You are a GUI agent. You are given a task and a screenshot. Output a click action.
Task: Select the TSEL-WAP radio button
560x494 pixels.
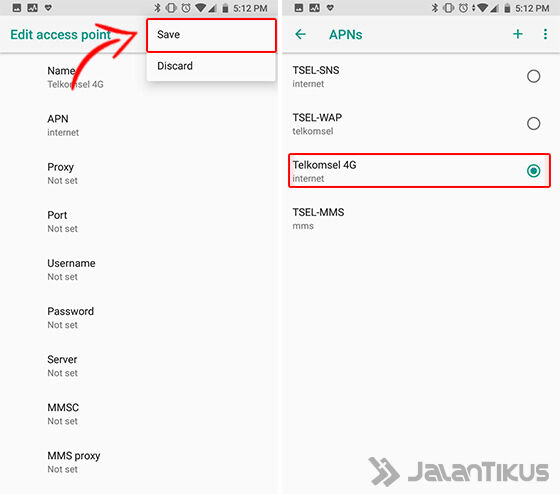533,124
